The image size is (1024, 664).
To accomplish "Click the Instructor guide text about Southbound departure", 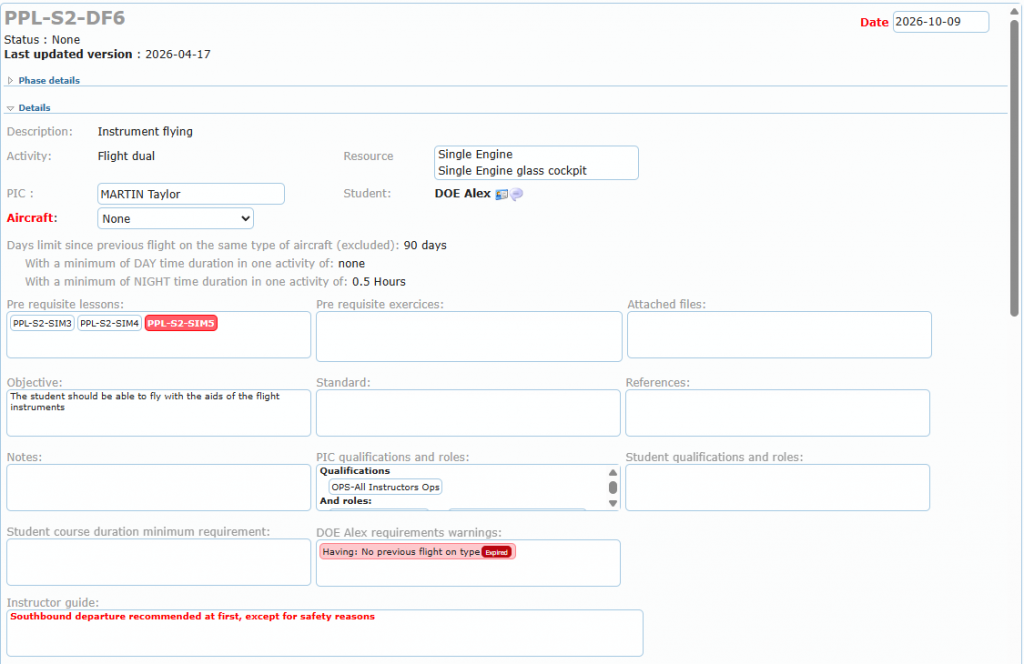I will click(193, 616).
